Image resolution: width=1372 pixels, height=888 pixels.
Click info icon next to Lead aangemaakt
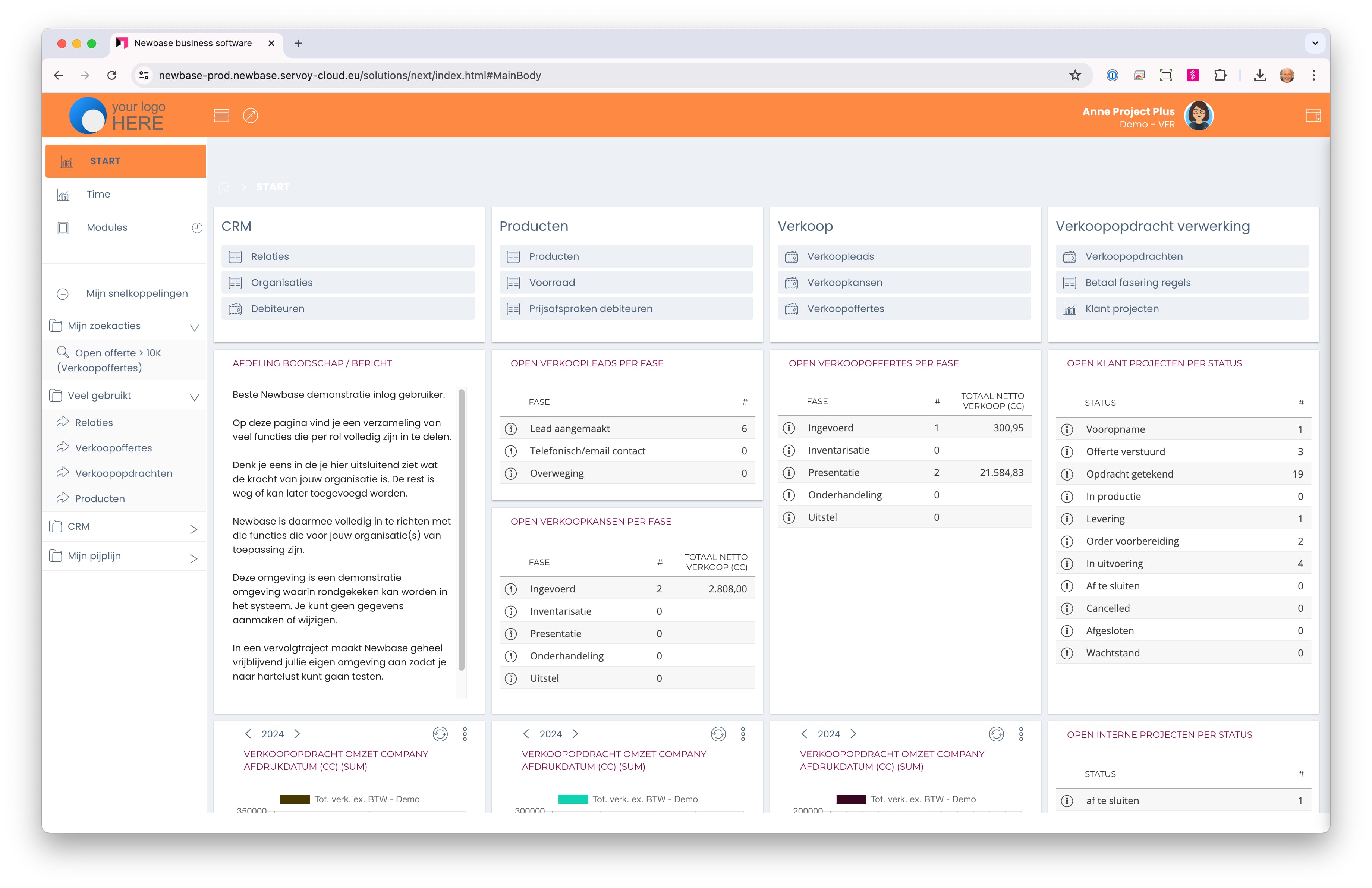point(511,429)
